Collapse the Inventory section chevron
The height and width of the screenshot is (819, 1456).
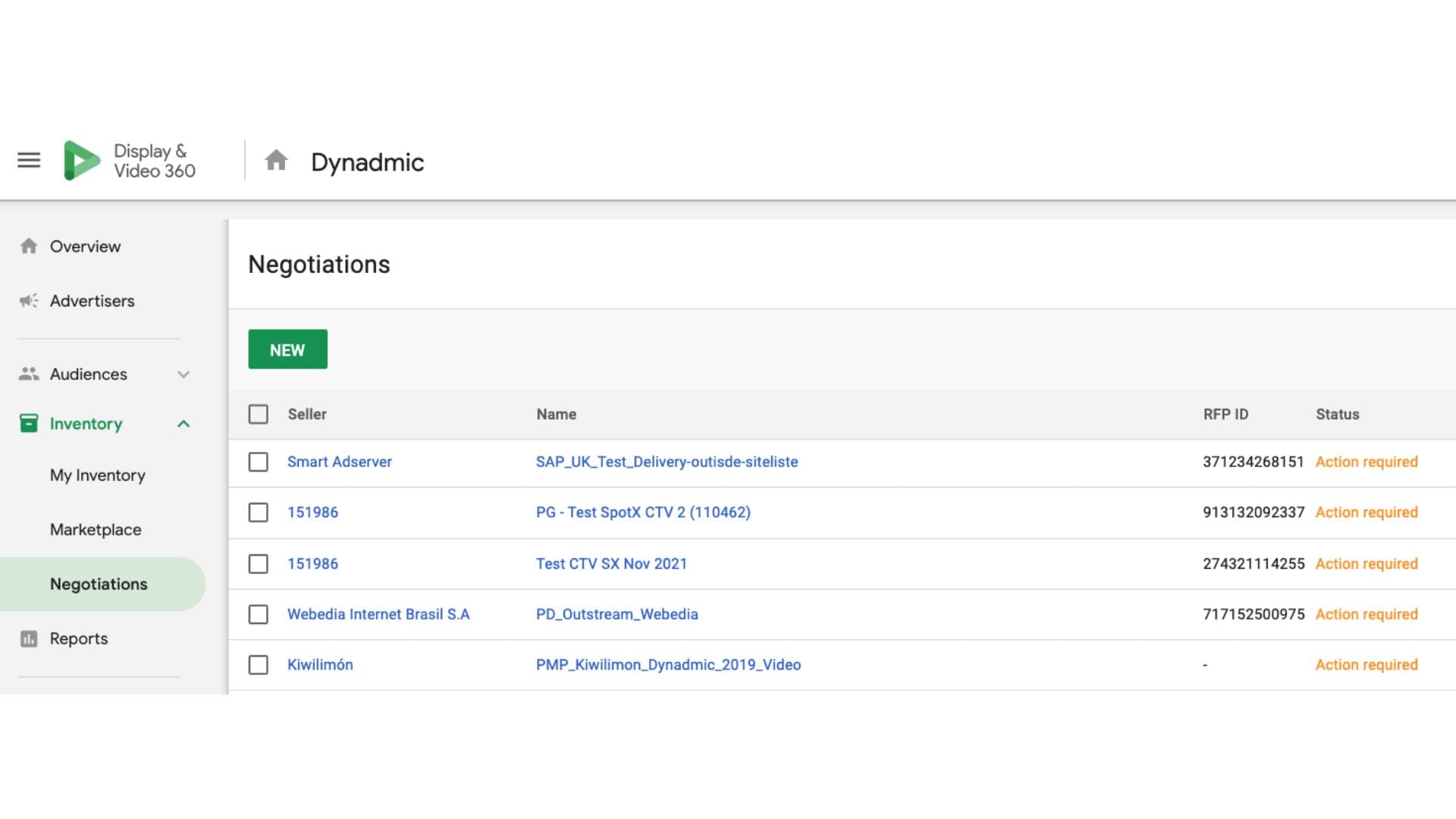click(184, 424)
